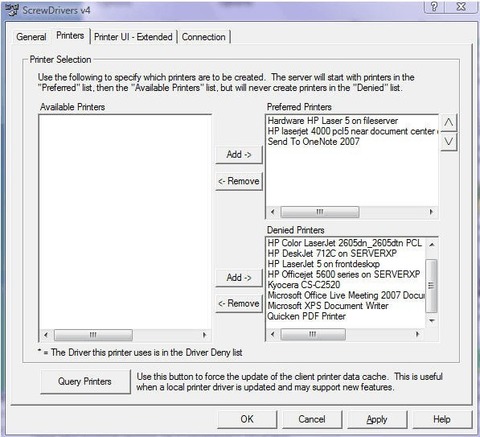Click the left scroll arrow of the Available Printers list
This screenshot has width=480, height=437.
[46, 335]
